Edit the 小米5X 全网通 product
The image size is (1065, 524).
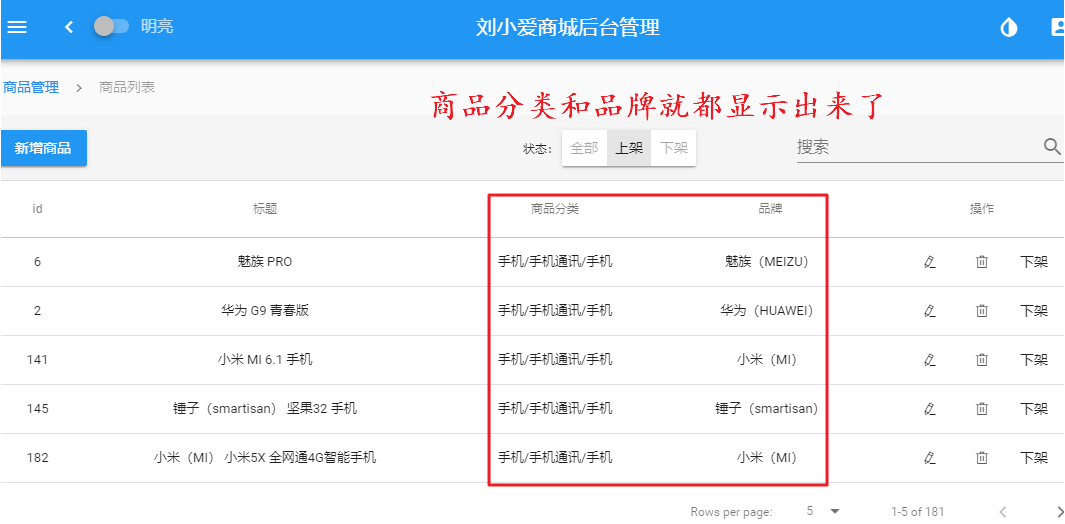point(930,457)
